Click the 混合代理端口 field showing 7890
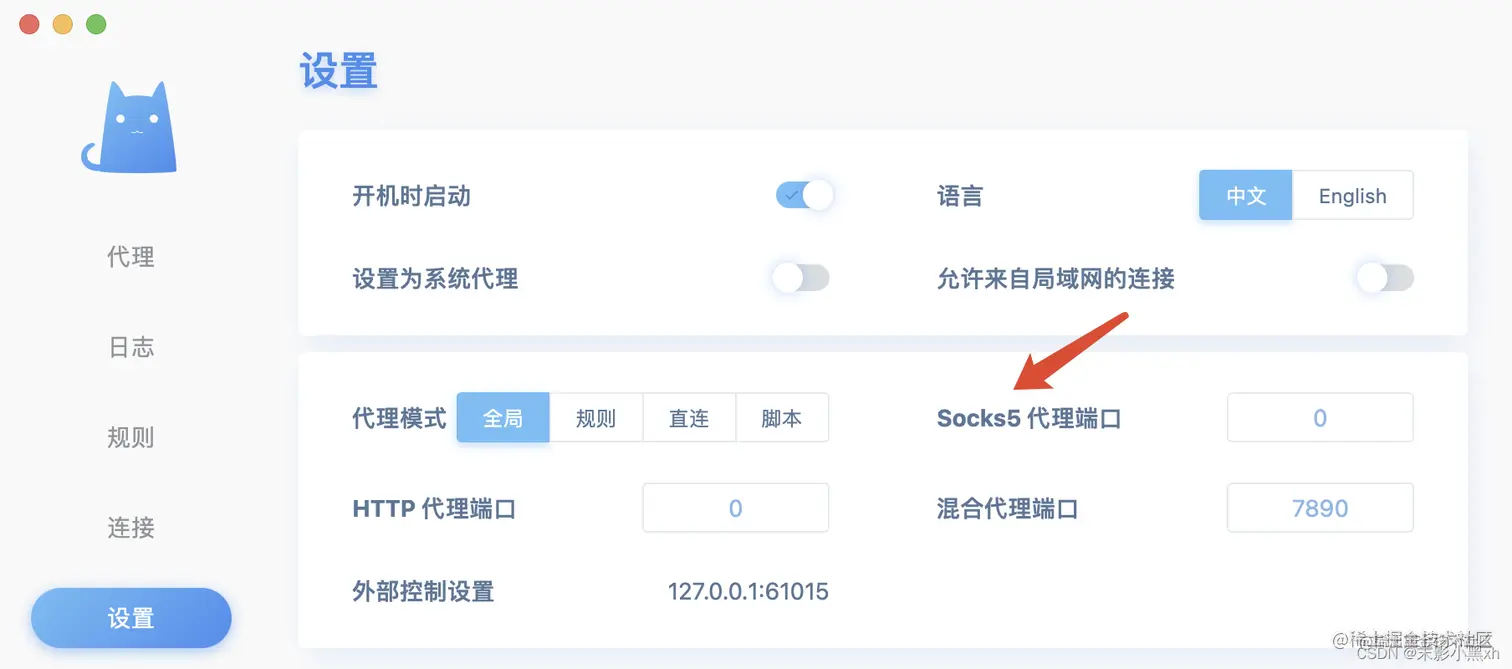The image size is (1512, 669). (1319, 507)
